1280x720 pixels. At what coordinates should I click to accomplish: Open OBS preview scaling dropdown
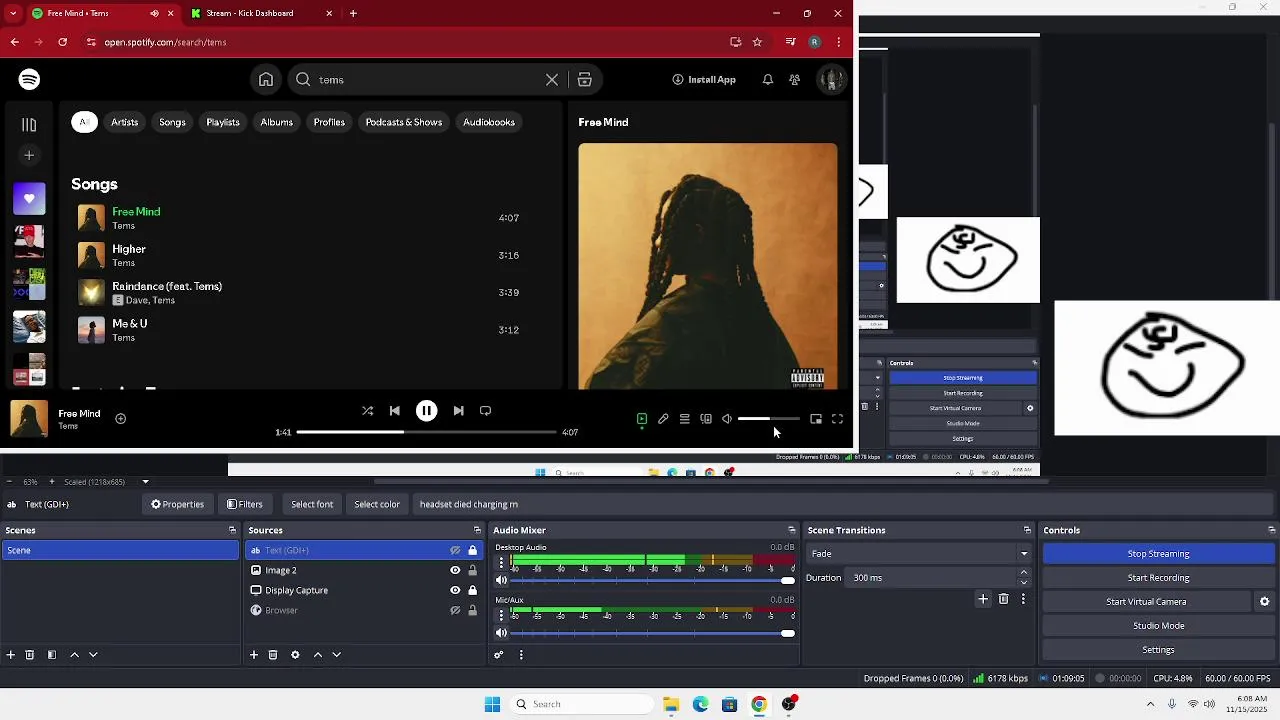click(145, 482)
